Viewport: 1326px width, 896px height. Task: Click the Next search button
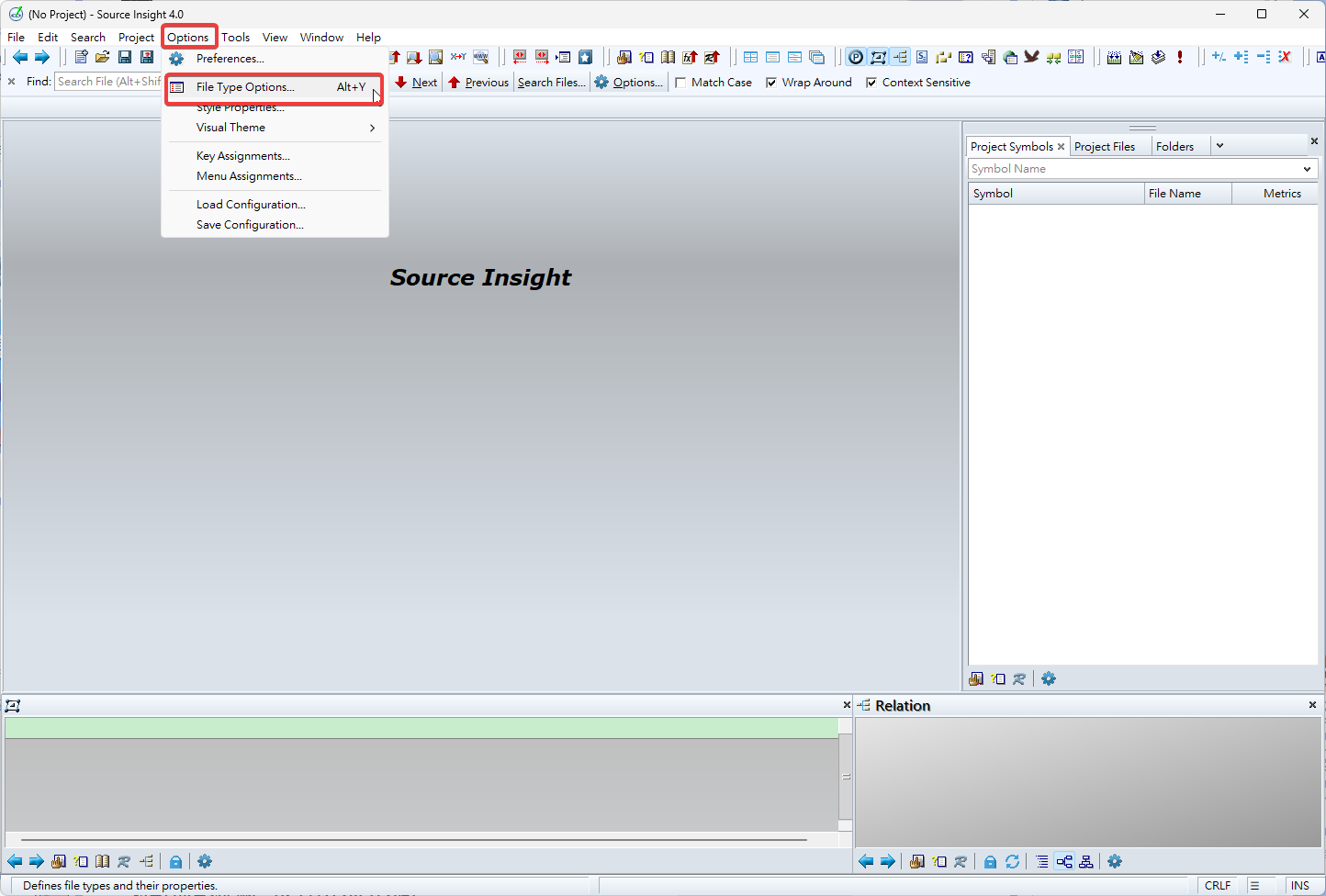coord(416,83)
